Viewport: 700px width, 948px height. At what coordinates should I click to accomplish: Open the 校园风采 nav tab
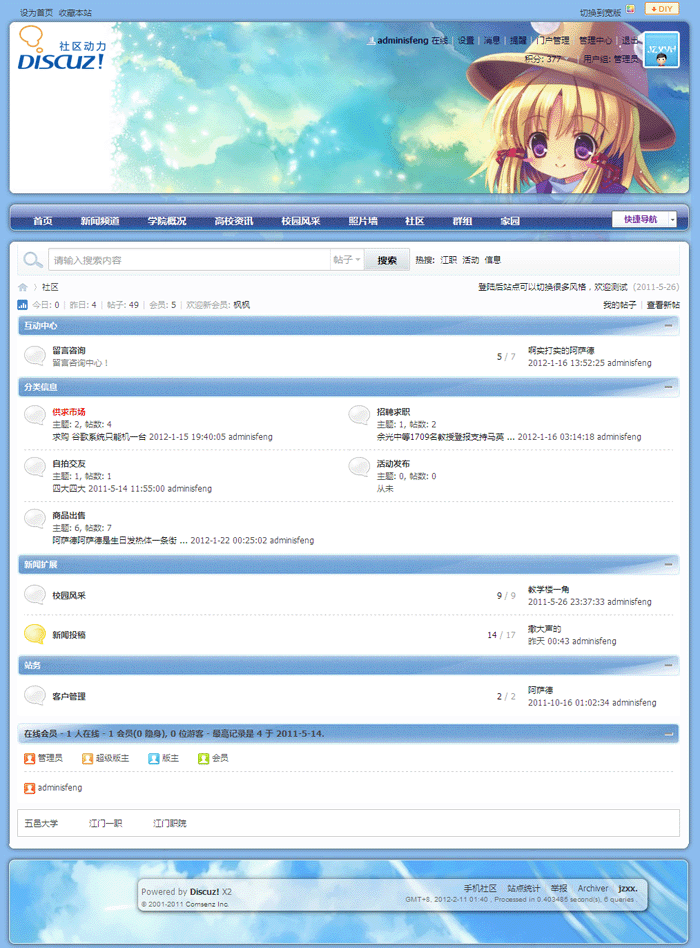300,221
